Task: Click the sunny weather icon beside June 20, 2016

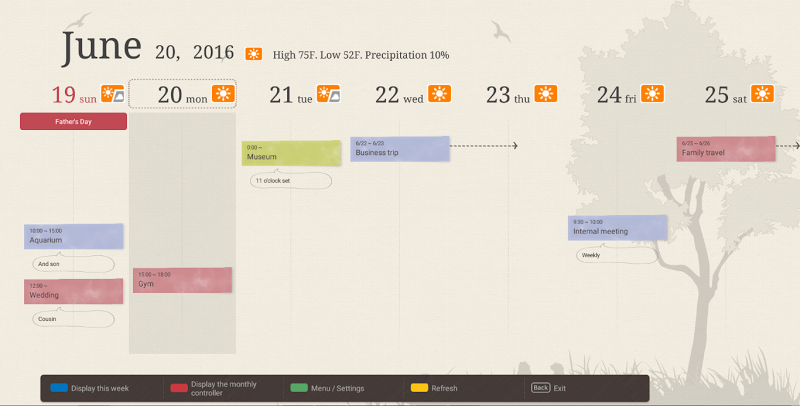Action: (254, 54)
